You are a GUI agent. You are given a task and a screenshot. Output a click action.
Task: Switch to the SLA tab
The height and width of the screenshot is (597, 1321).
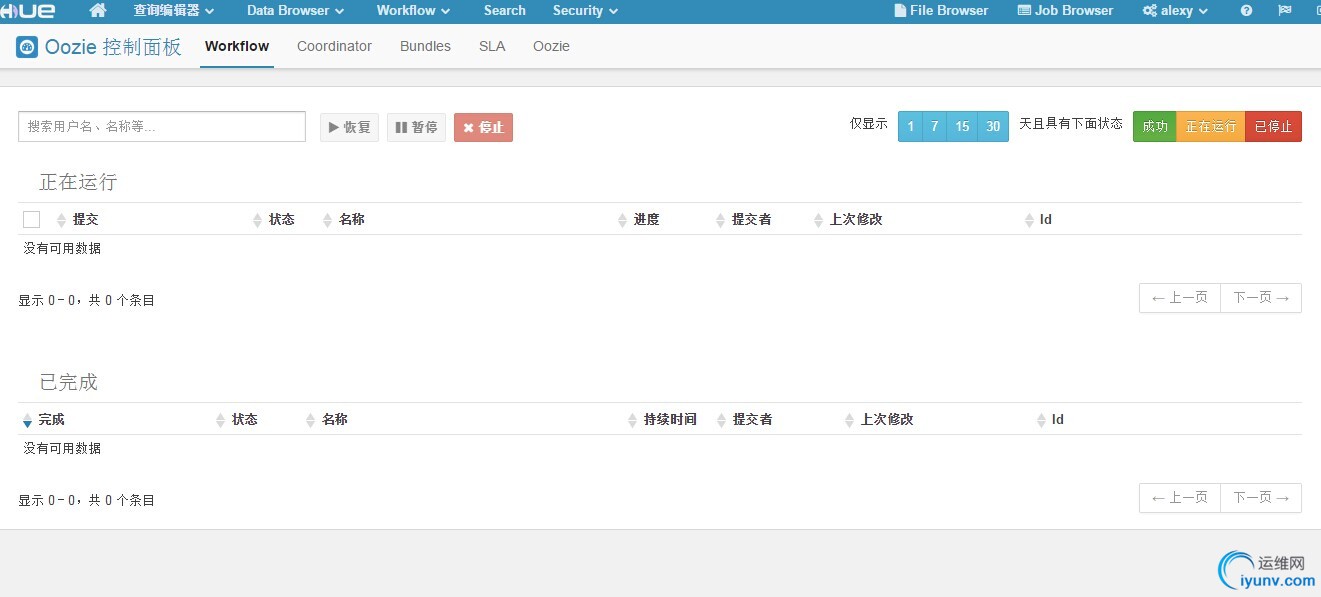[492, 47]
